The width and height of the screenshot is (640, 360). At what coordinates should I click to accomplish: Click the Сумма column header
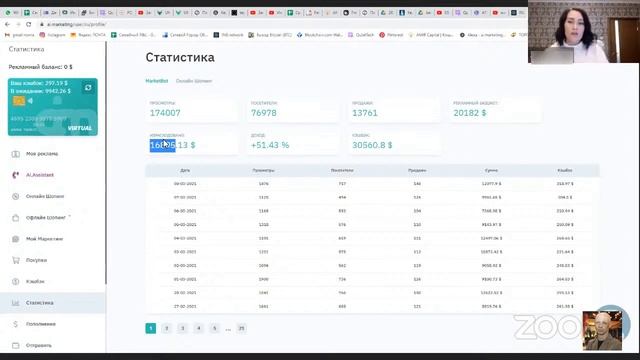pyautogui.click(x=491, y=170)
